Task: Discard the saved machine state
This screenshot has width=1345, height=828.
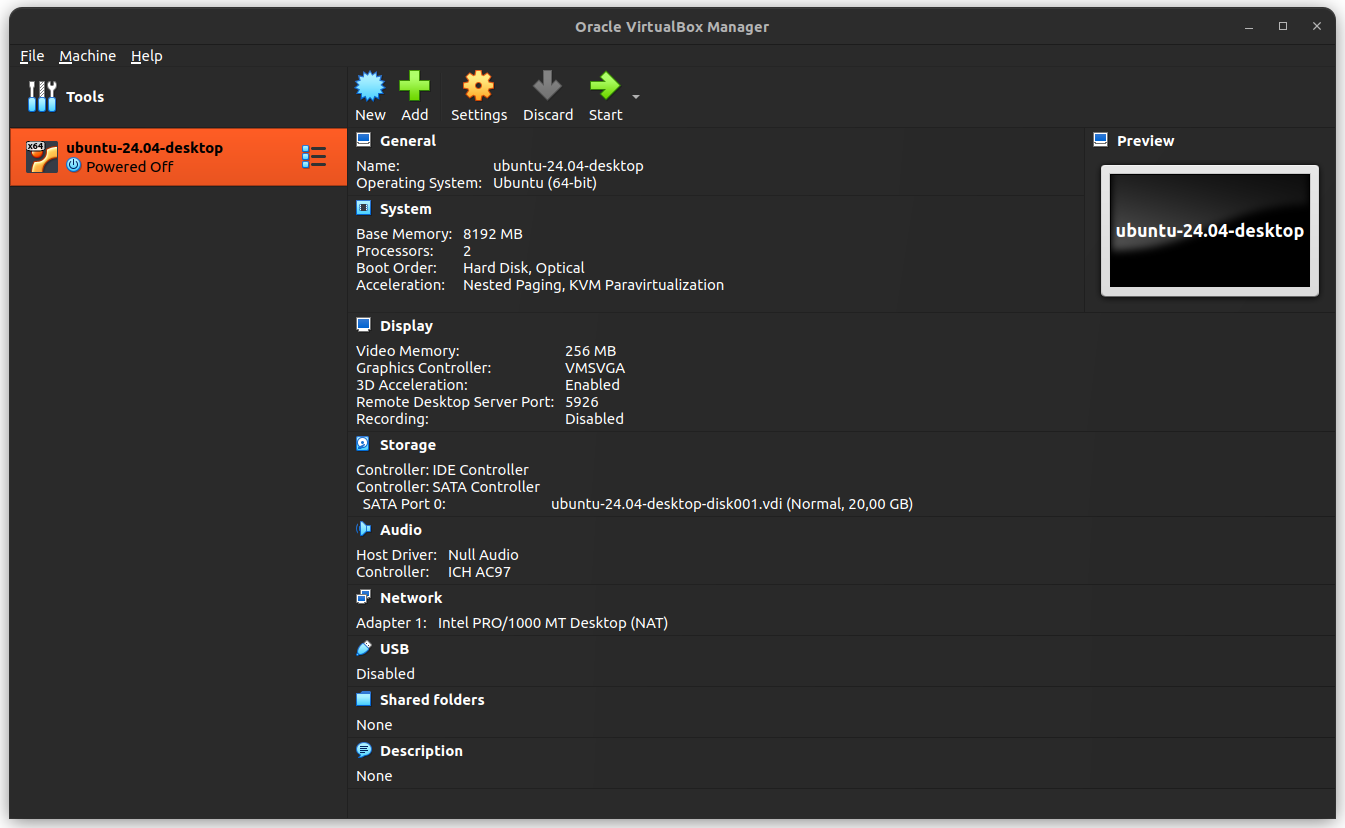Action: point(547,95)
